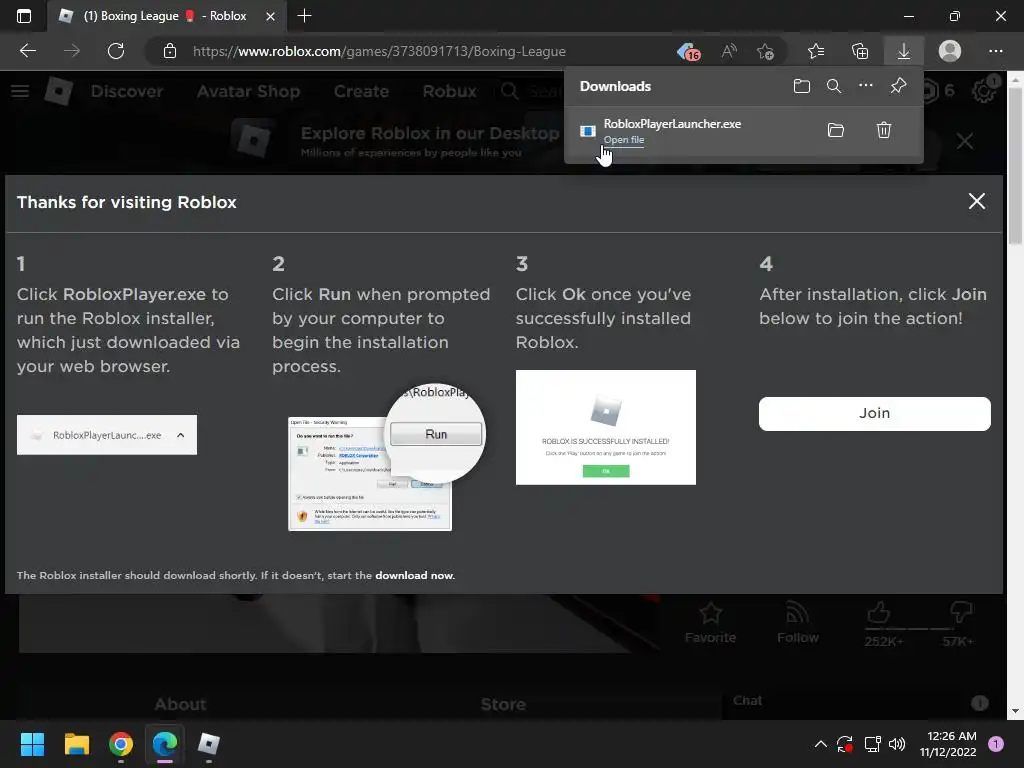Refresh the Boxing League page
The height and width of the screenshot is (768, 1024).
tap(116, 51)
